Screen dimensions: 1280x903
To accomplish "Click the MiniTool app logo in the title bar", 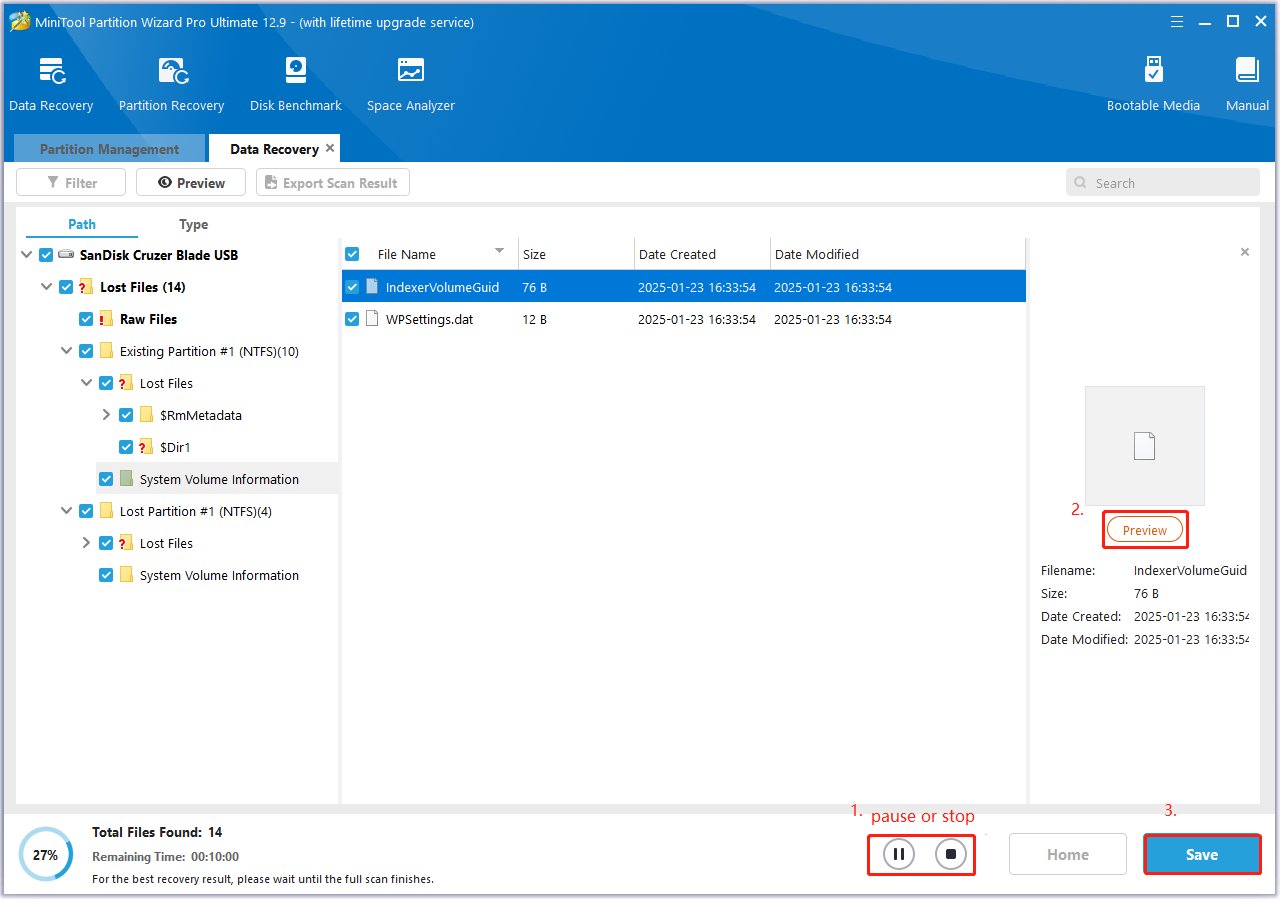I will click(20, 21).
